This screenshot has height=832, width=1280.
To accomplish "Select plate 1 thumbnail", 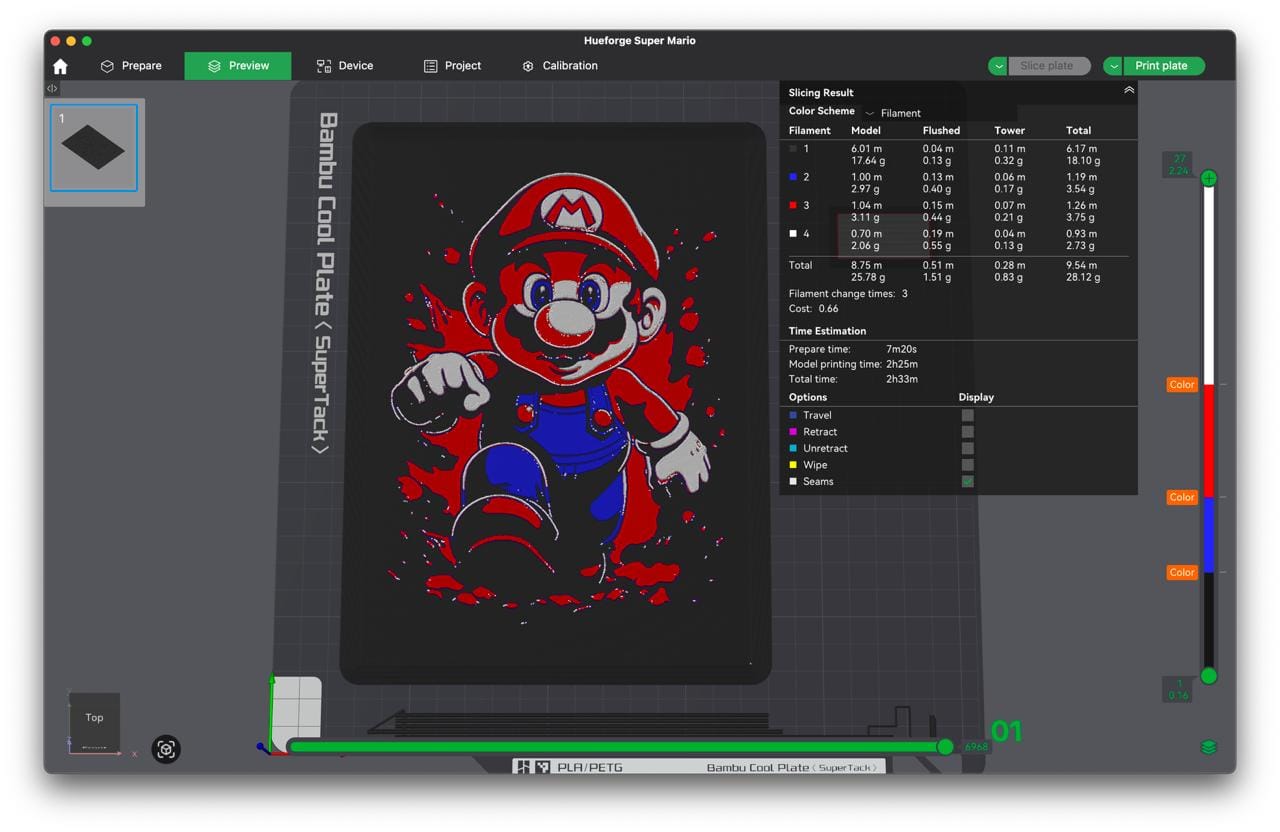I will (x=94, y=148).
